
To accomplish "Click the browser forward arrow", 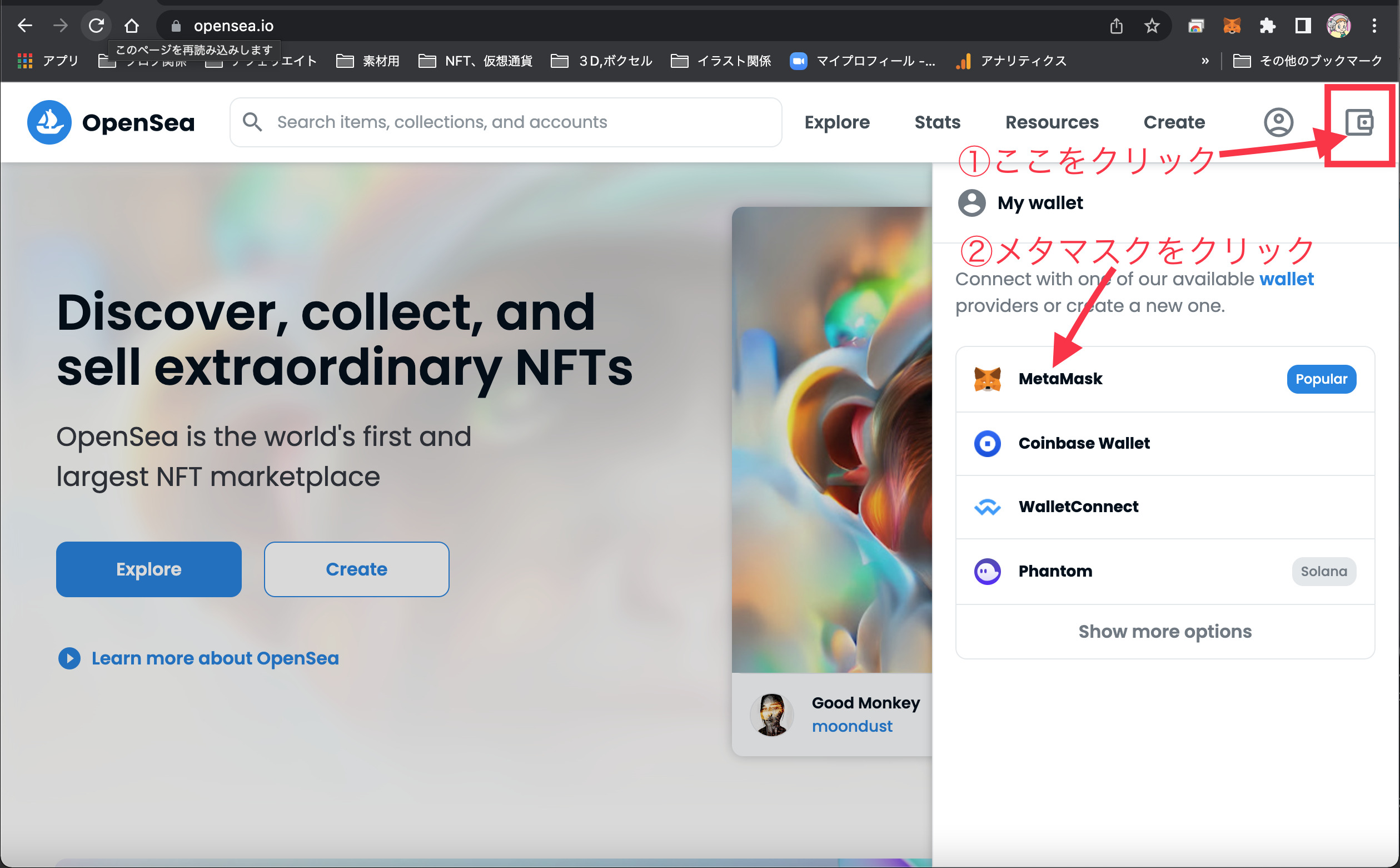I will 59,25.
